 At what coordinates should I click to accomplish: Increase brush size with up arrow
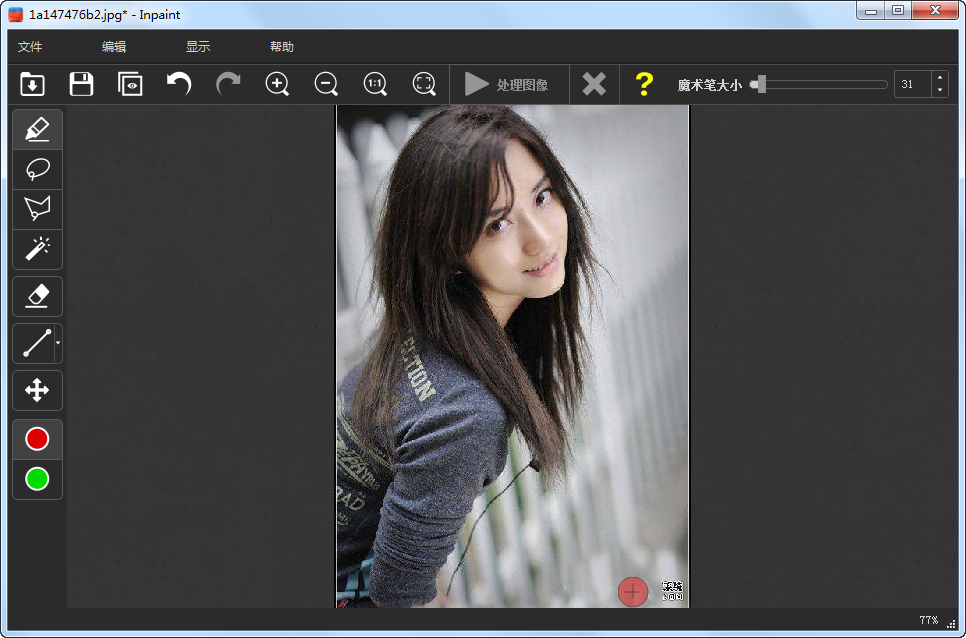click(x=939, y=79)
